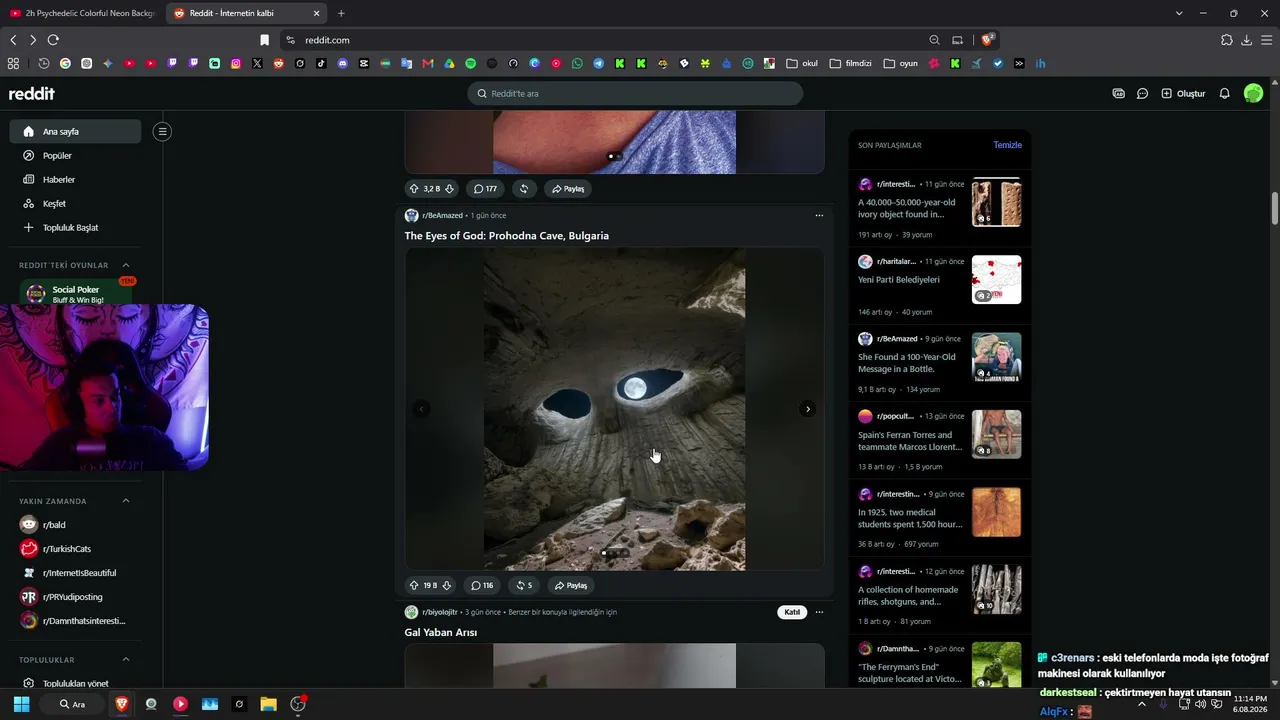This screenshot has width=1280, height=720.
Task: Open the Spotify bookmark icon
Action: pyautogui.click(x=471, y=63)
